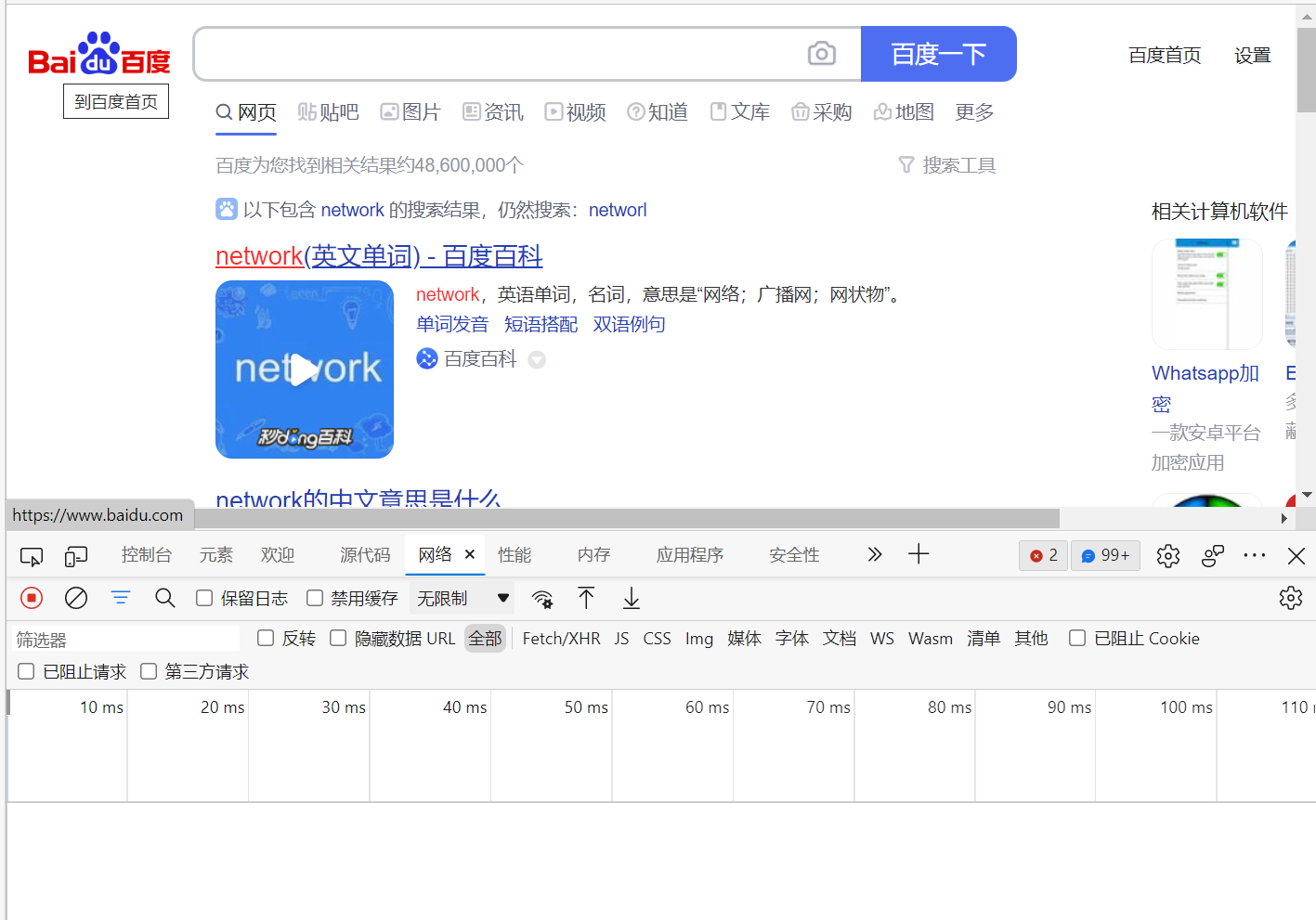Viewport: 1316px width, 920px height.
Task: Open DevTools settings gear
Action: click(1168, 556)
